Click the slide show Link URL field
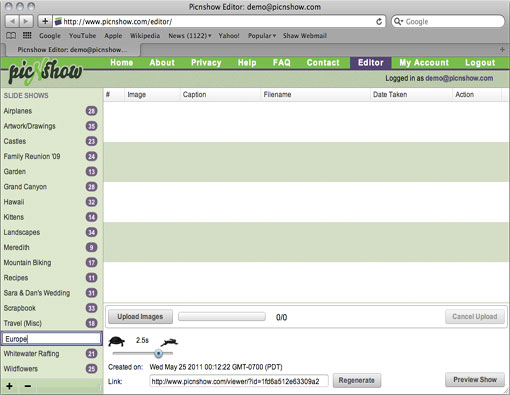Screen dimensions: 510x395 coord(239,381)
